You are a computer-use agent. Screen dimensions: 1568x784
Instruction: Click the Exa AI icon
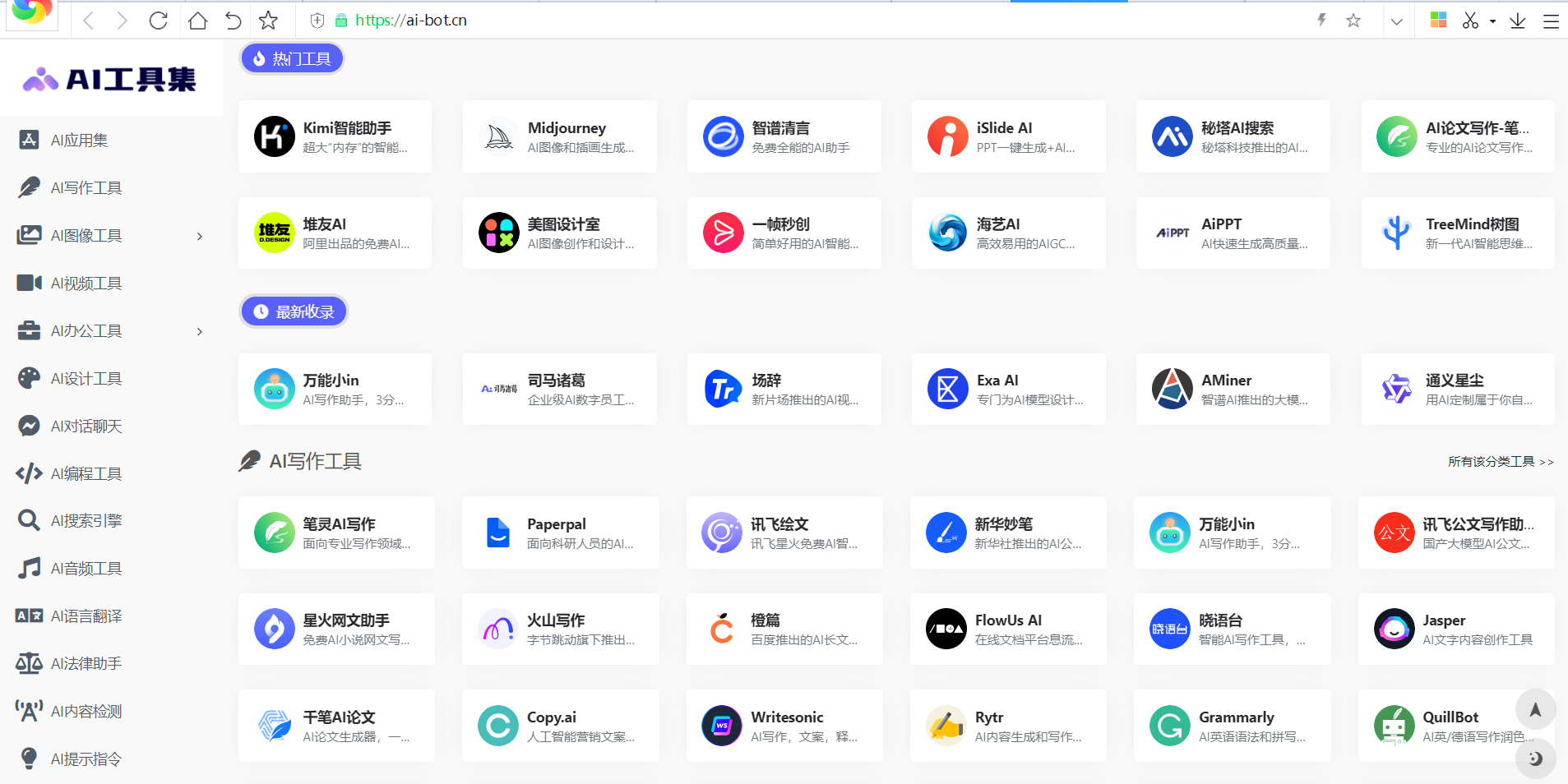948,389
